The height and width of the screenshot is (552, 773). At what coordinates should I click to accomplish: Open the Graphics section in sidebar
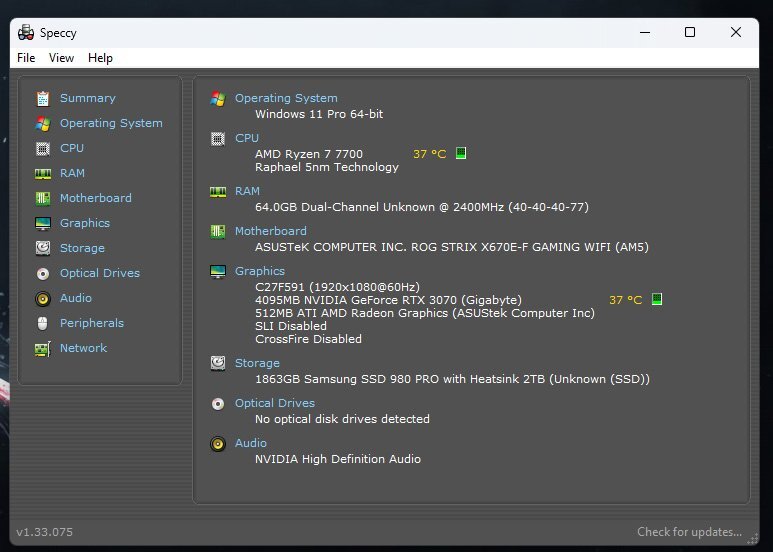pos(85,223)
